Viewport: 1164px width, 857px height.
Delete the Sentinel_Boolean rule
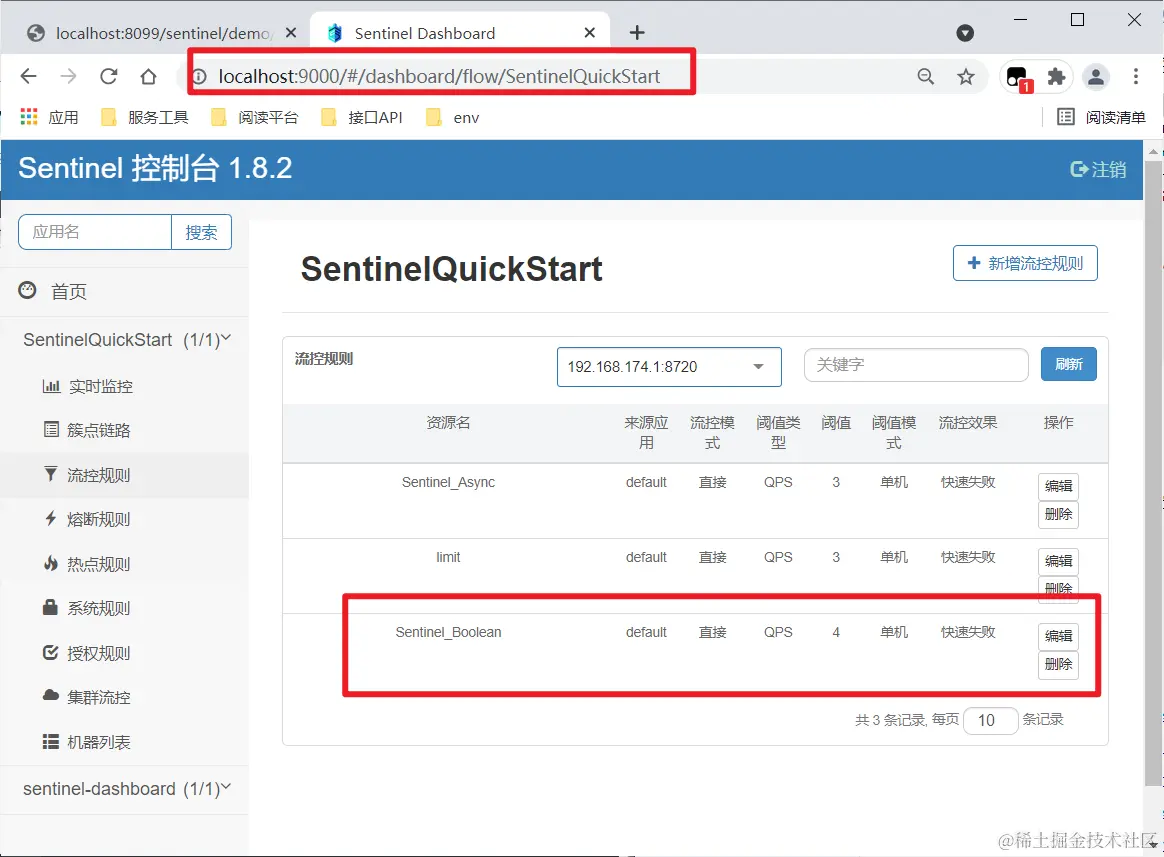(x=1058, y=664)
